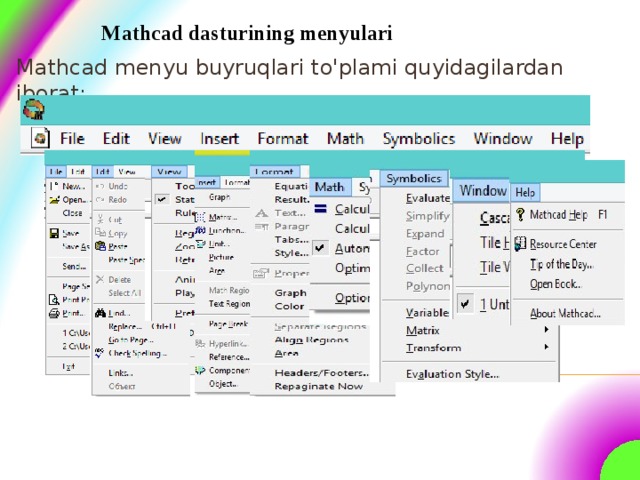
Task: Choose 'Picture' in the Insert menu
Action: tap(221, 257)
